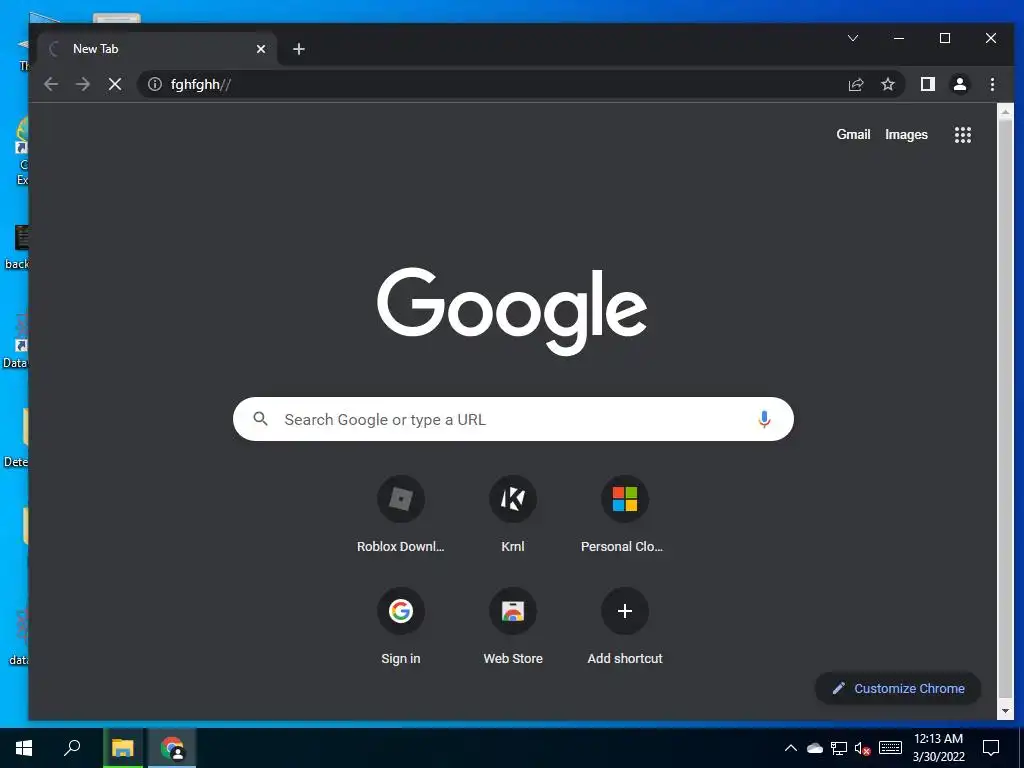Image resolution: width=1024 pixels, height=768 pixels.
Task: Open Google Images link
Action: [x=906, y=135]
